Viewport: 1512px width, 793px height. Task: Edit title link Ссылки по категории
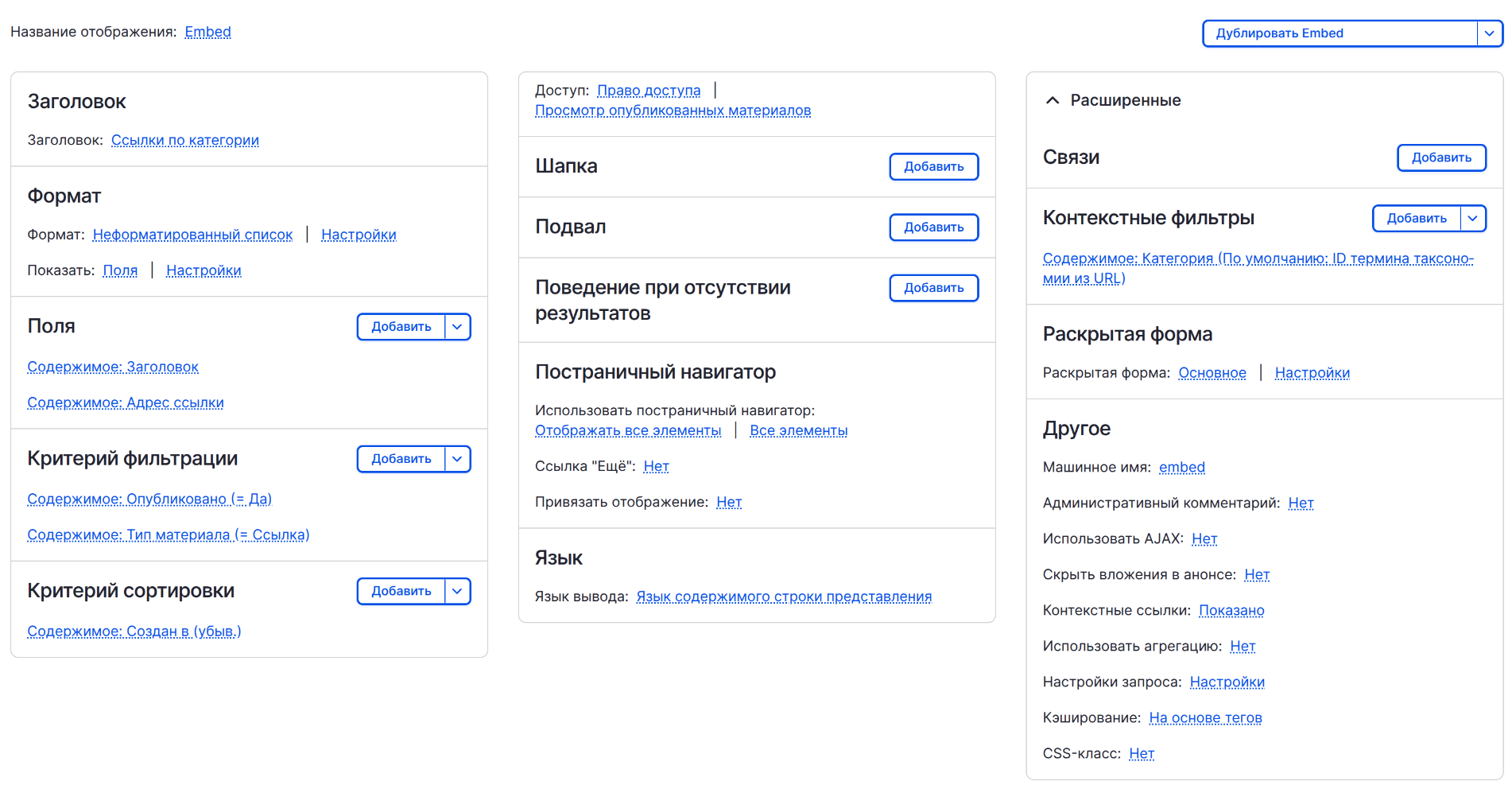184,140
